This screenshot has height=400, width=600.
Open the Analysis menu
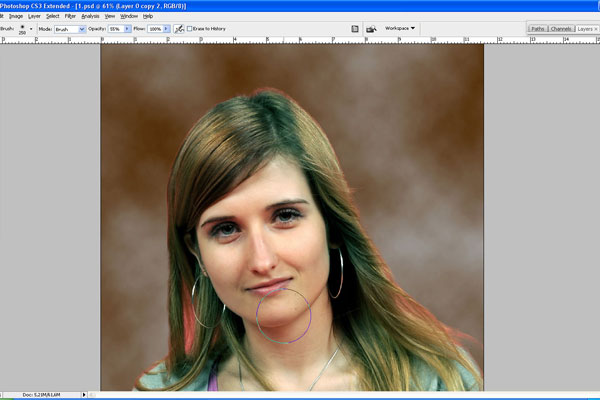[90, 16]
